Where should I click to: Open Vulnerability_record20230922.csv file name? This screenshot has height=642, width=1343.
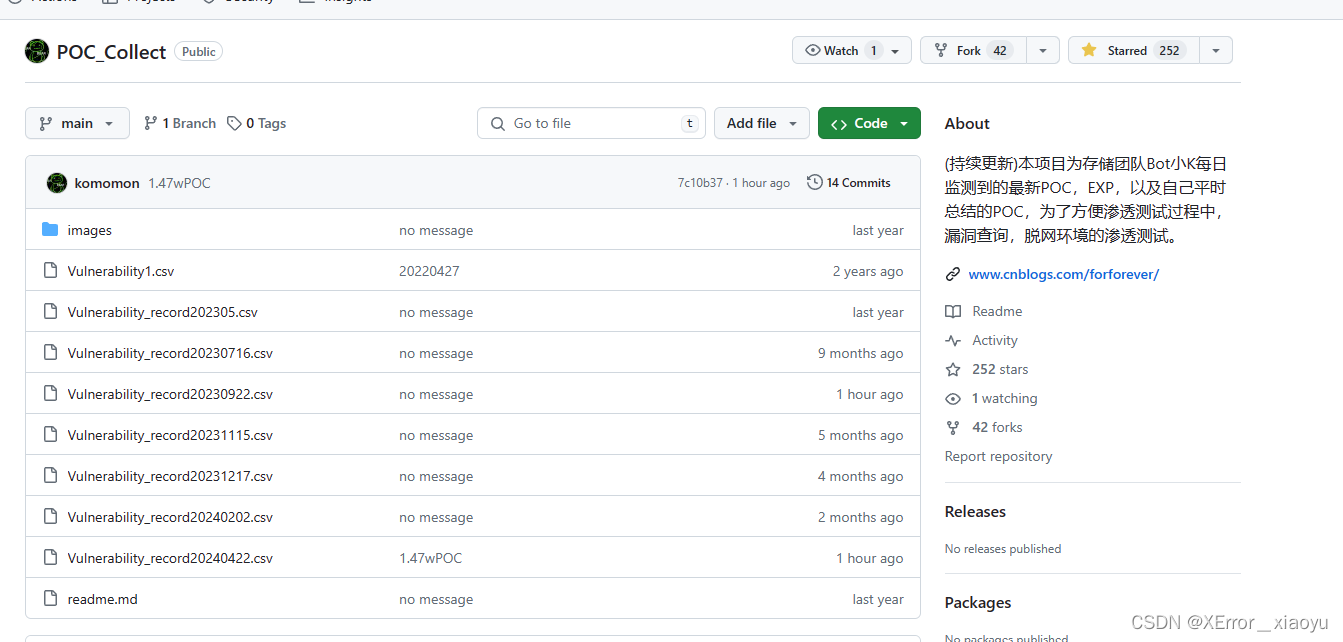170,394
